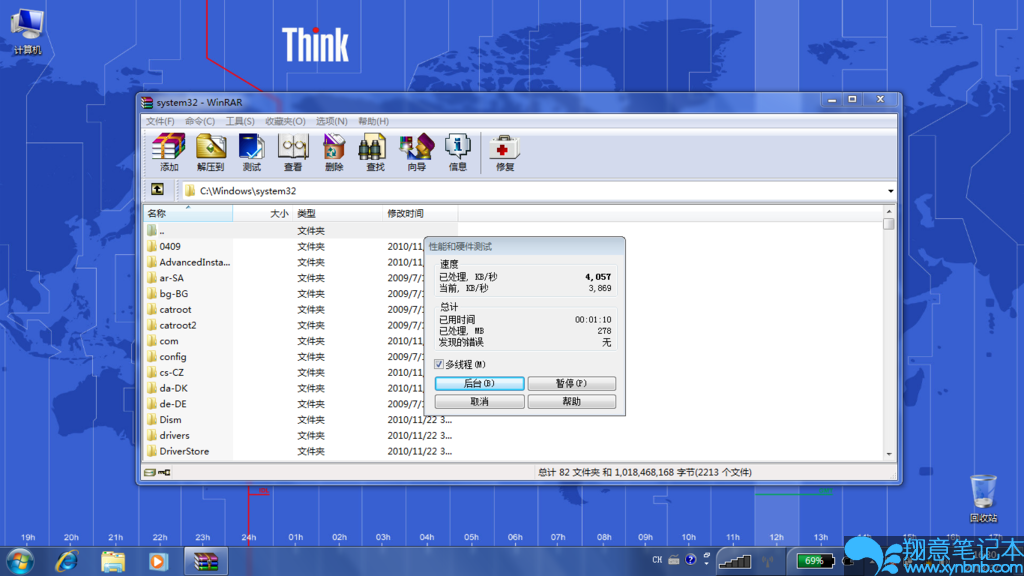Click the 帮助 button in benchmark dialog
Viewport: 1024px width, 576px height.
(x=571, y=402)
